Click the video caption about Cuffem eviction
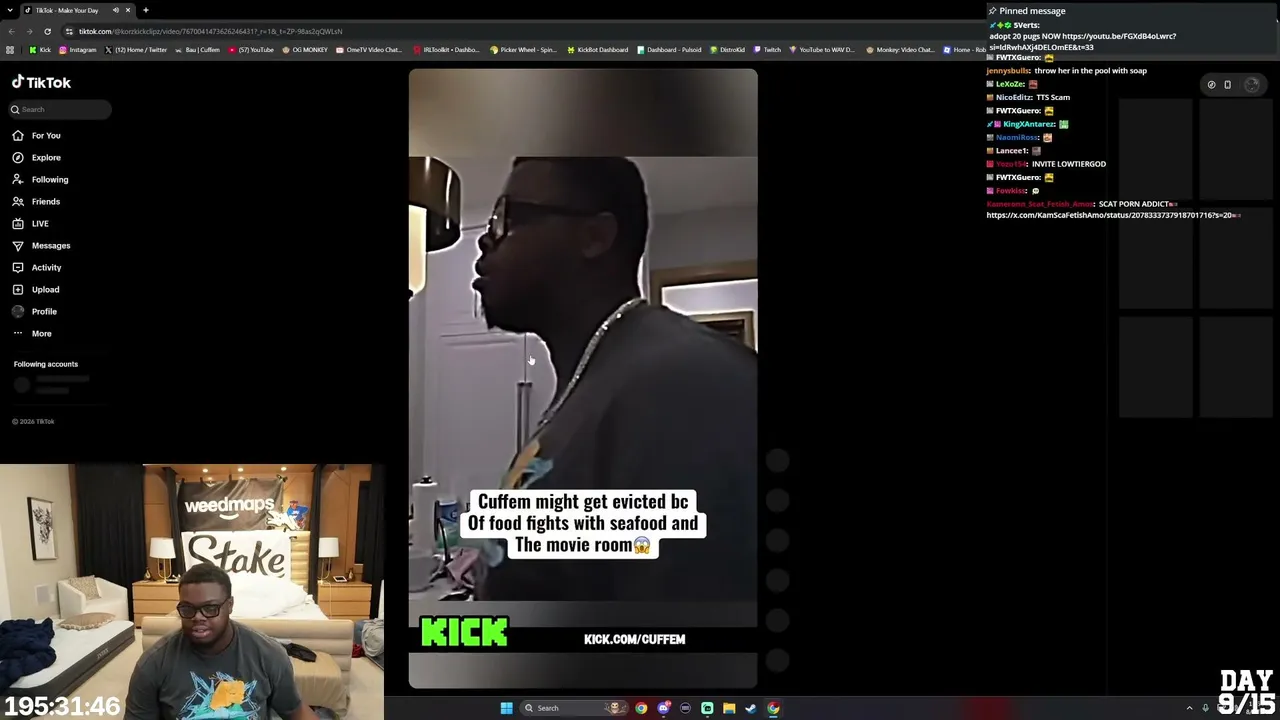 click(x=583, y=523)
